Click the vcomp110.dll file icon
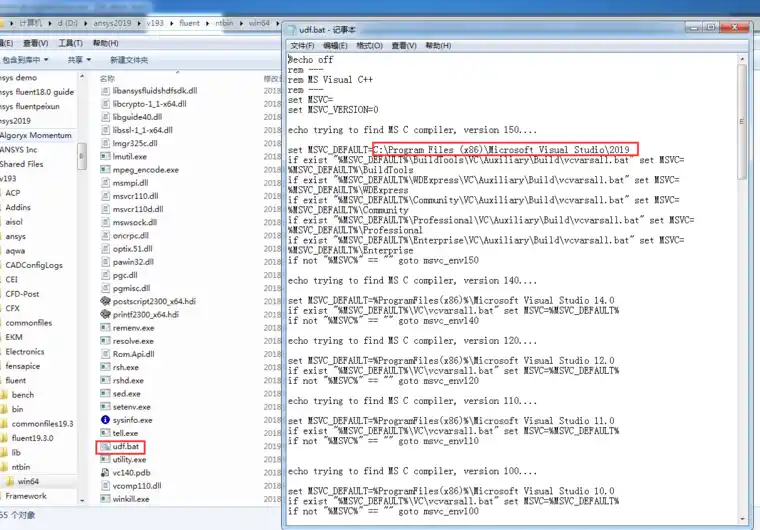Image resolution: width=760 pixels, height=530 pixels. pyautogui.click(x=105, y=485)
